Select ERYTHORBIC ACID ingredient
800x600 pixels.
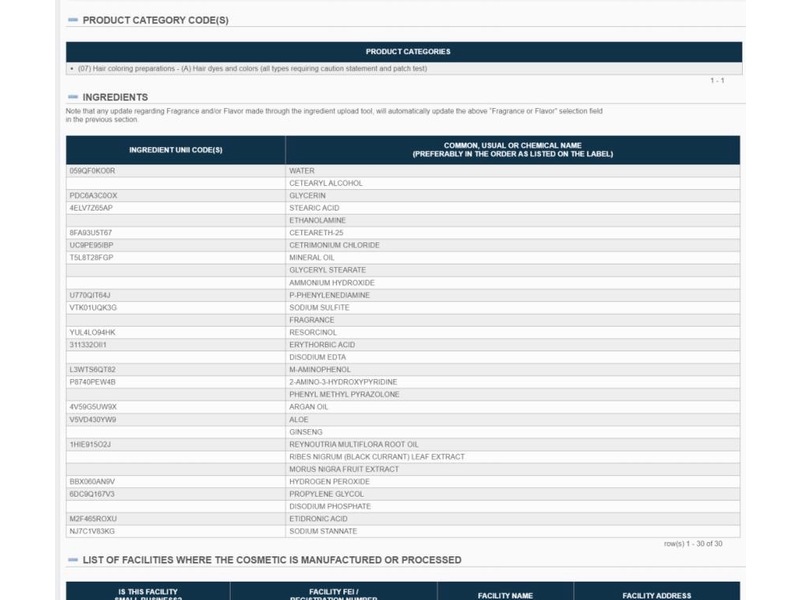tap(322, 345)
